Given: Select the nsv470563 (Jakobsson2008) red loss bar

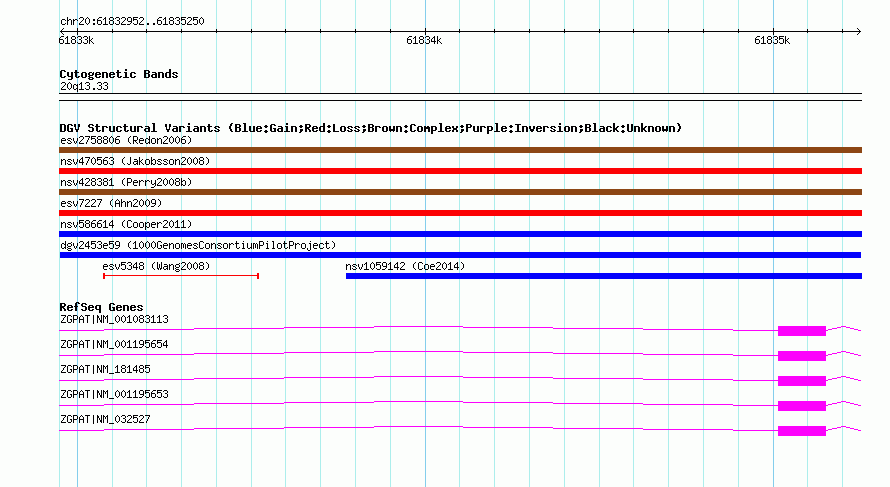Looking at the screenshot, I should tap(460, 171).
